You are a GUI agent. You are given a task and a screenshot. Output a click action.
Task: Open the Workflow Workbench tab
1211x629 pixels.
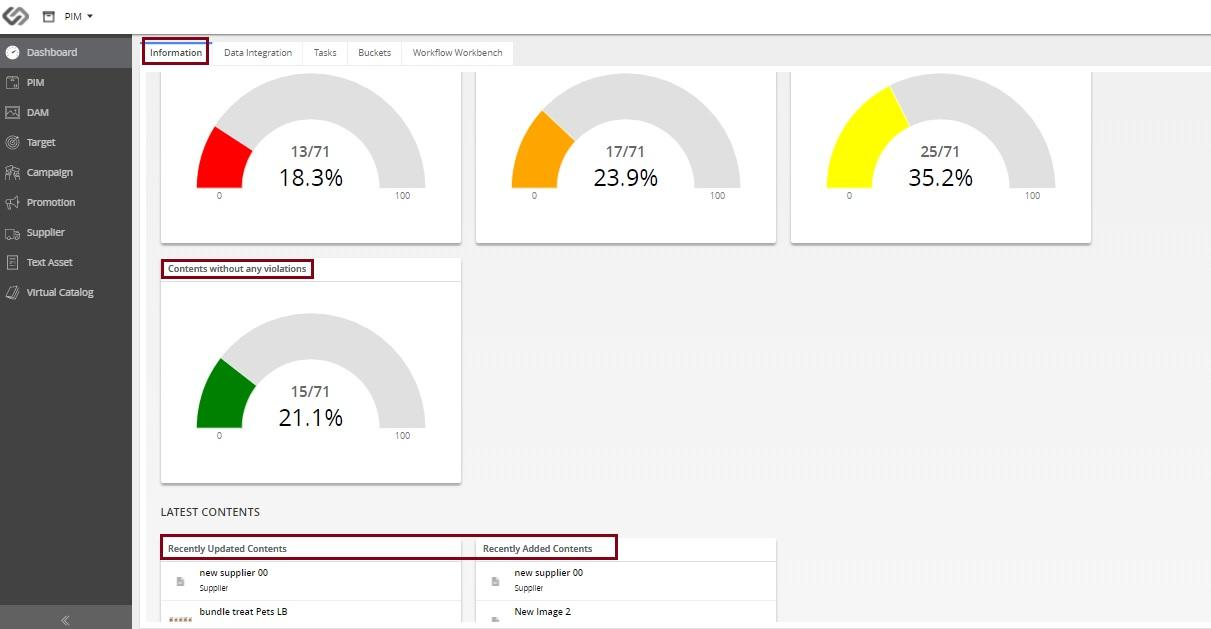click(x=458, y=53)
